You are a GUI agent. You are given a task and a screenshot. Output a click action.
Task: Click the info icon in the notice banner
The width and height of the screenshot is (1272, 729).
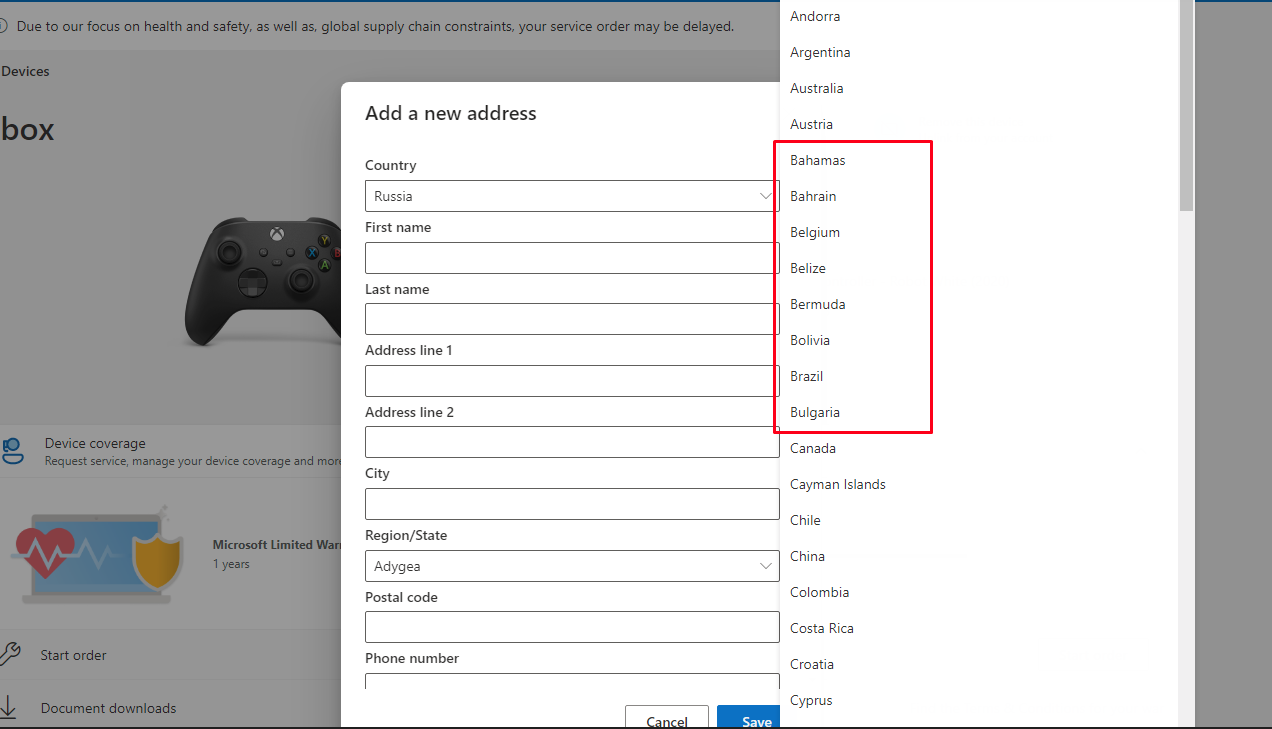coord(4,26)
